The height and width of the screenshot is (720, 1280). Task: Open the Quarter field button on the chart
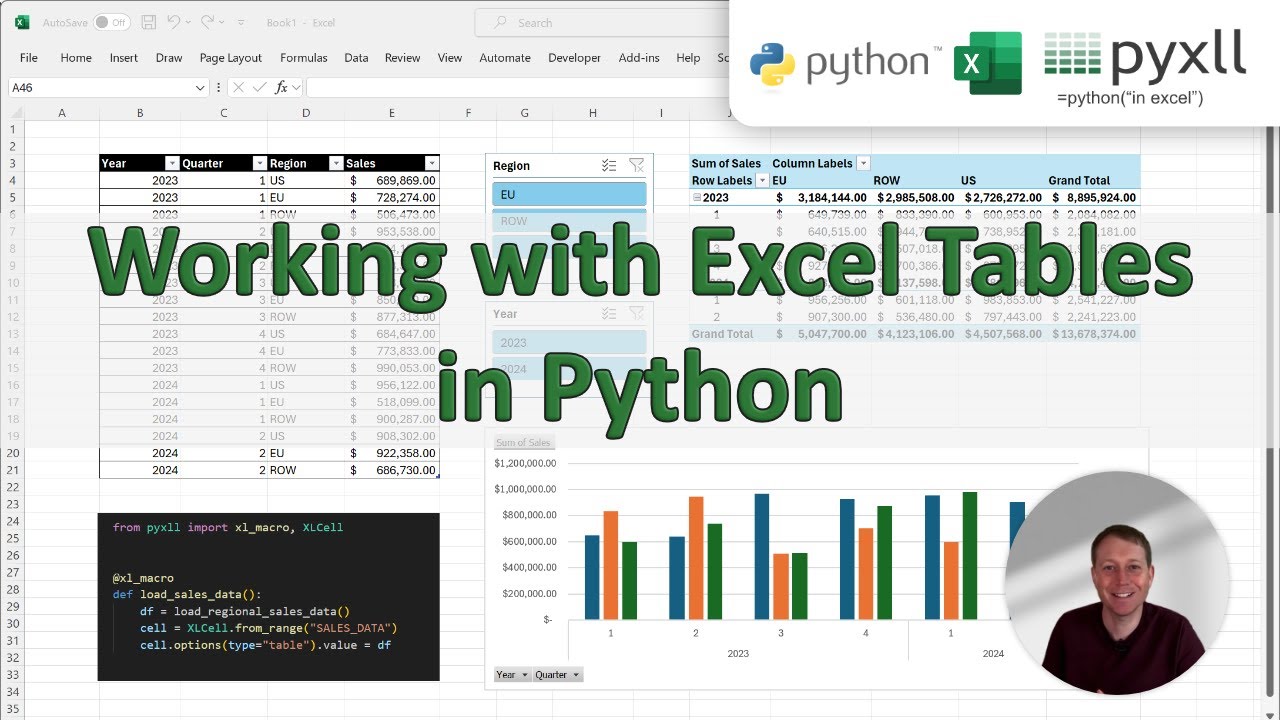tap(558, 675)
